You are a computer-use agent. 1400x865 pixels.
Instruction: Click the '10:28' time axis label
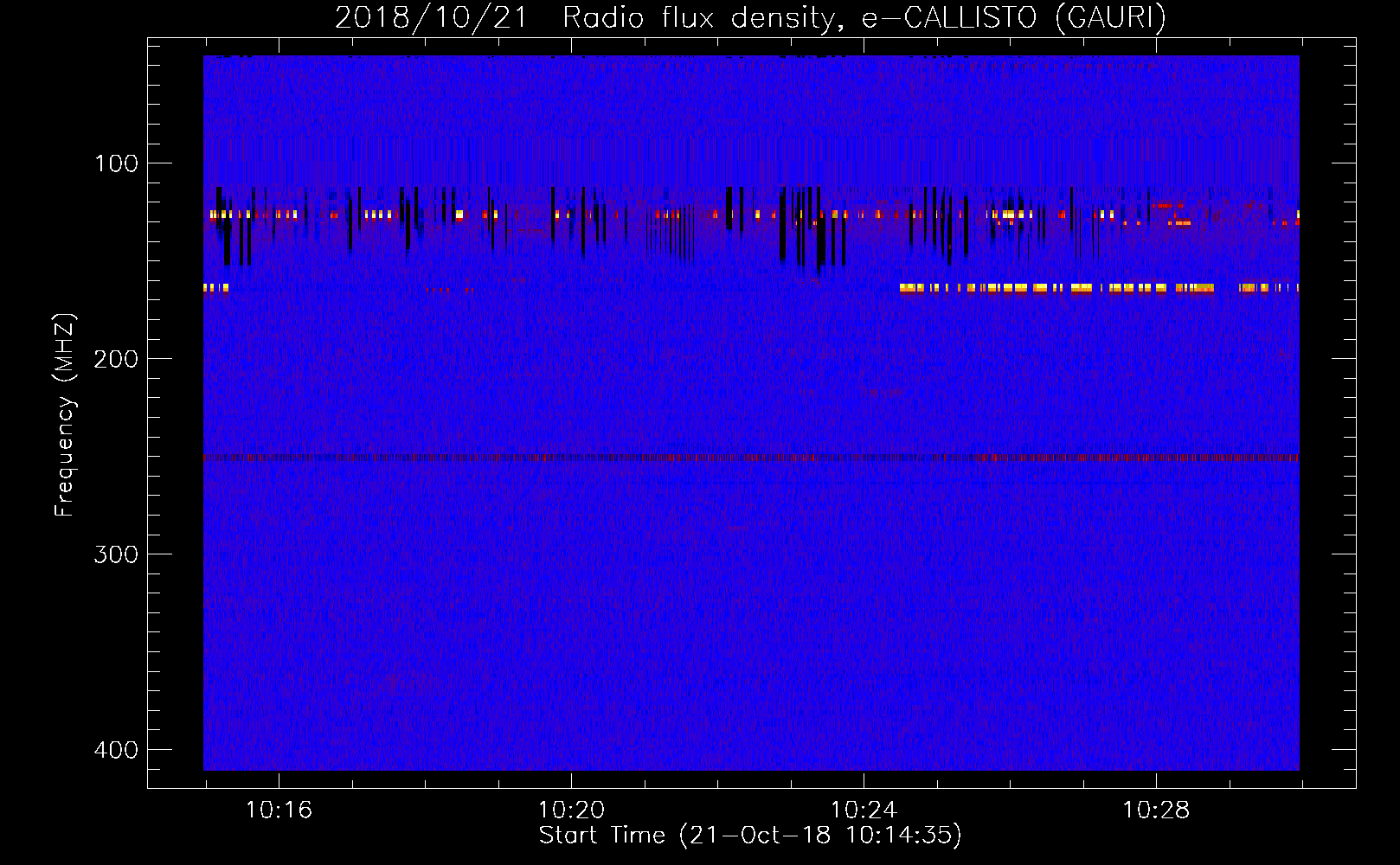pos(1156,811)
